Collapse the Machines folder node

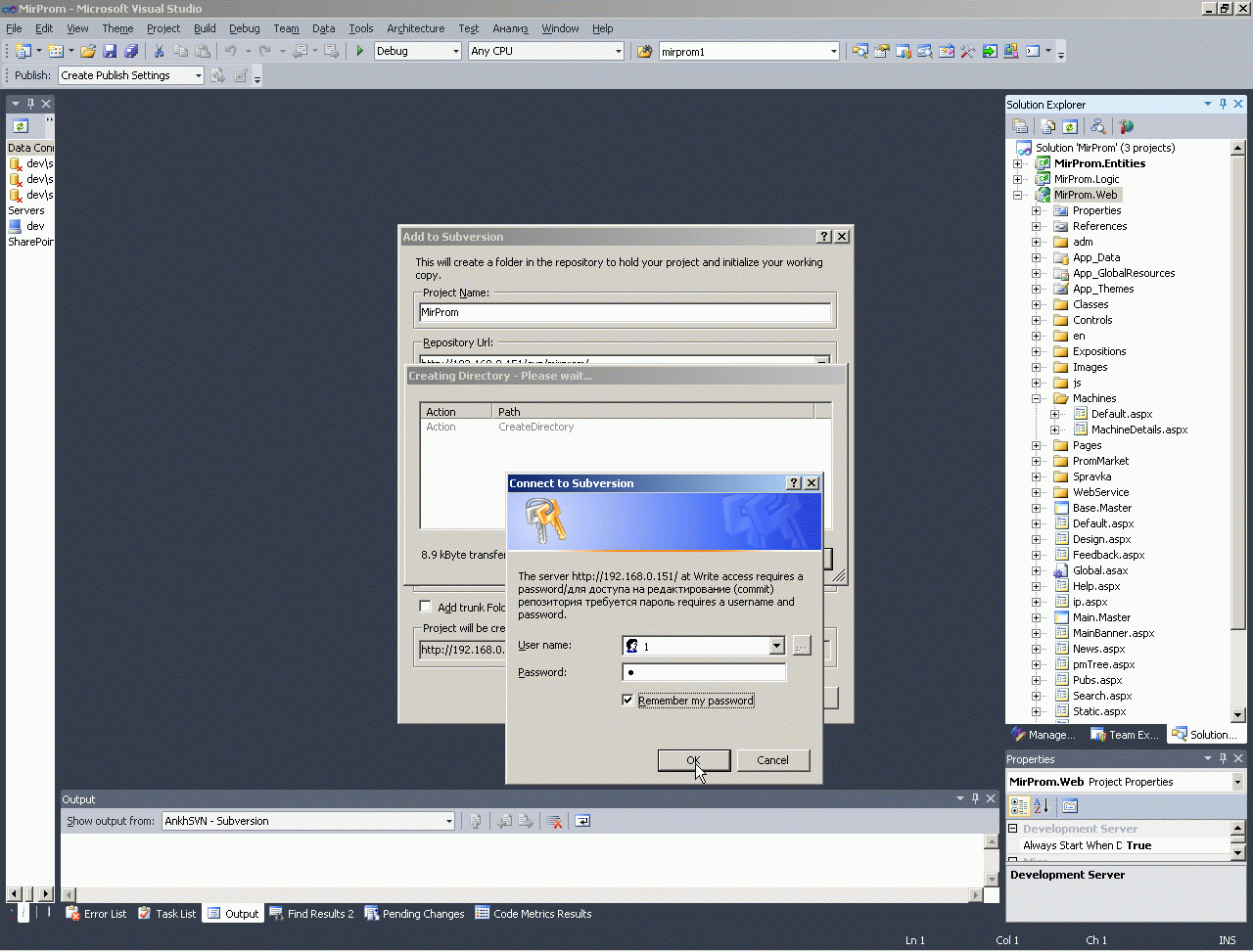point(1037,398)
